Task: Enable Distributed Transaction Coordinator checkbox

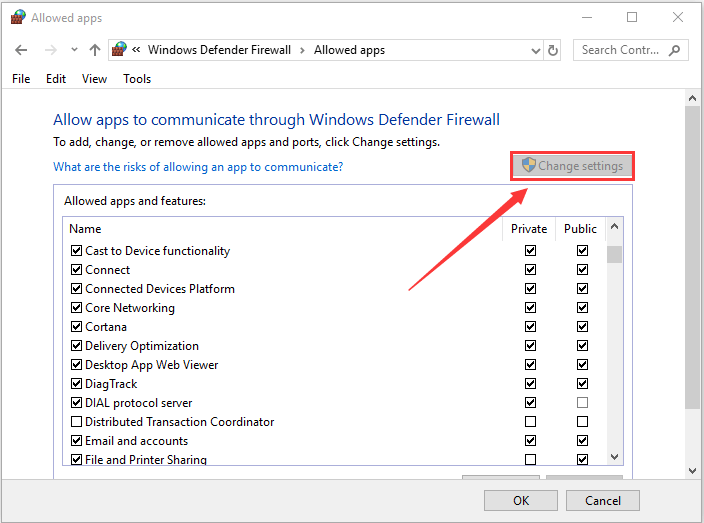Action: pyautogui.click(x=76, y=422)
